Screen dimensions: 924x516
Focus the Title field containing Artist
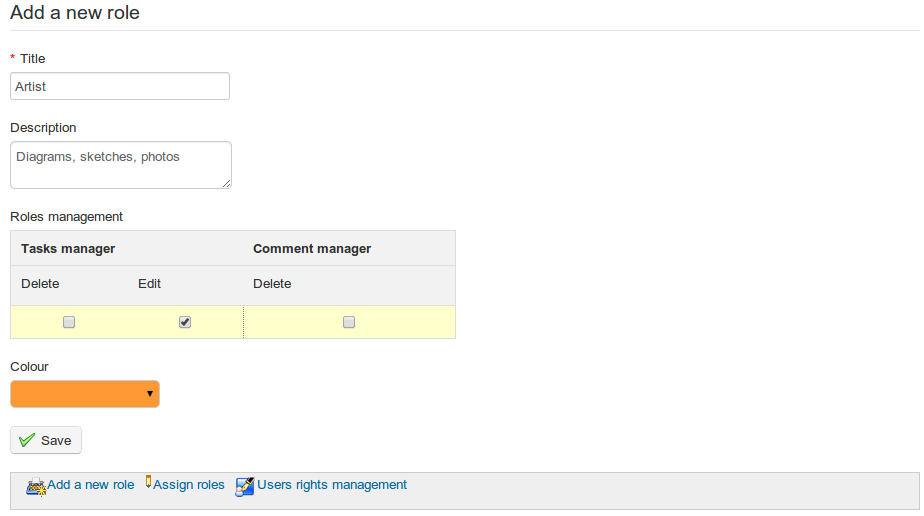tap(120, 86)
